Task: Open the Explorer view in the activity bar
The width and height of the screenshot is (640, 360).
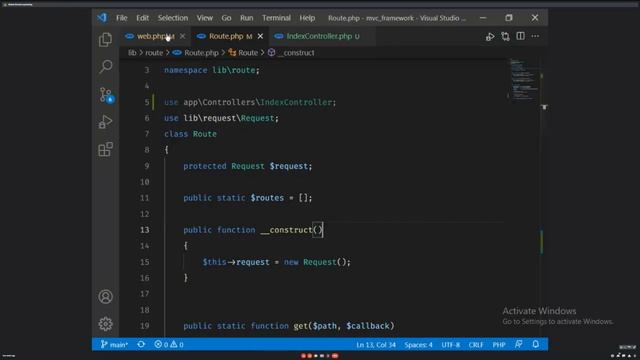Action: [105, 40]
